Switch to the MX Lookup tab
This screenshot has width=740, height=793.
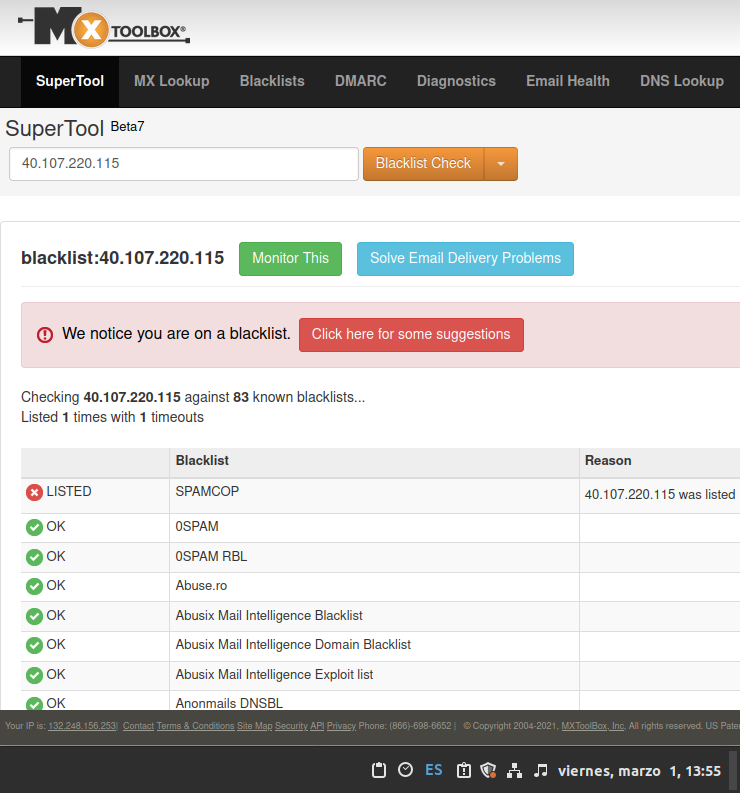point(171,81)
